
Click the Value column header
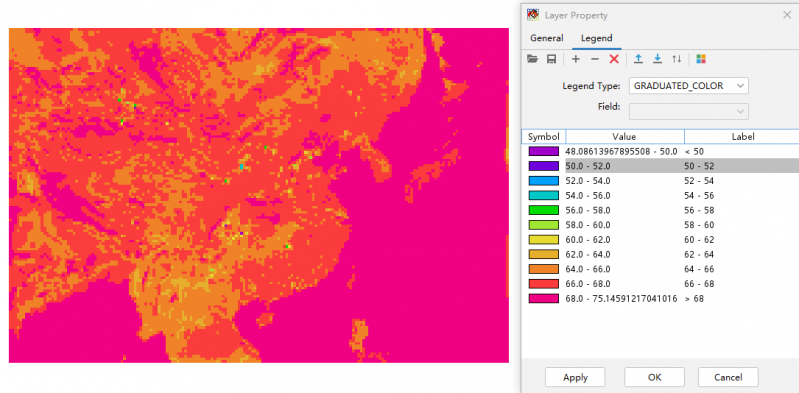click(x=625, y=137)
